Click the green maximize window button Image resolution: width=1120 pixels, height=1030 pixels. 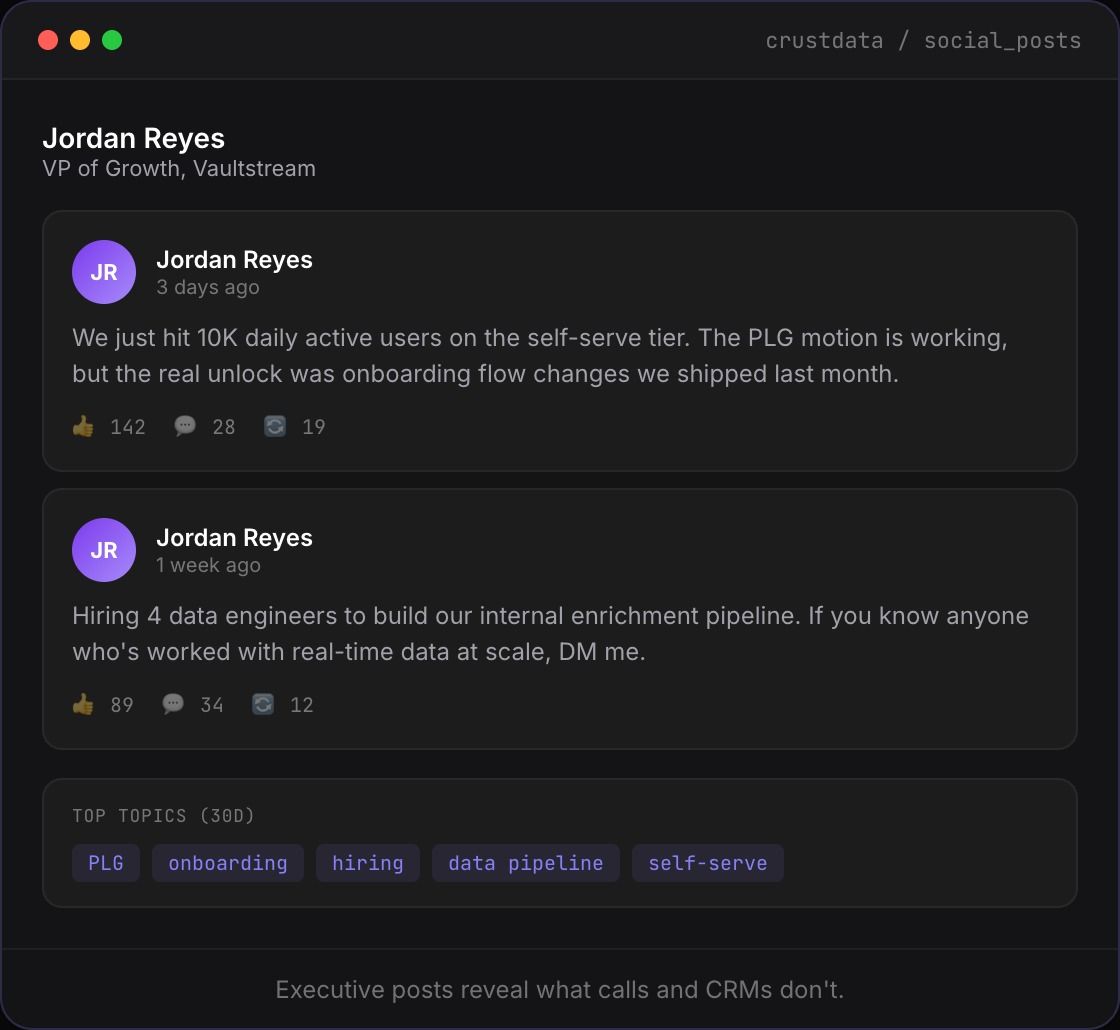(112, 40)
